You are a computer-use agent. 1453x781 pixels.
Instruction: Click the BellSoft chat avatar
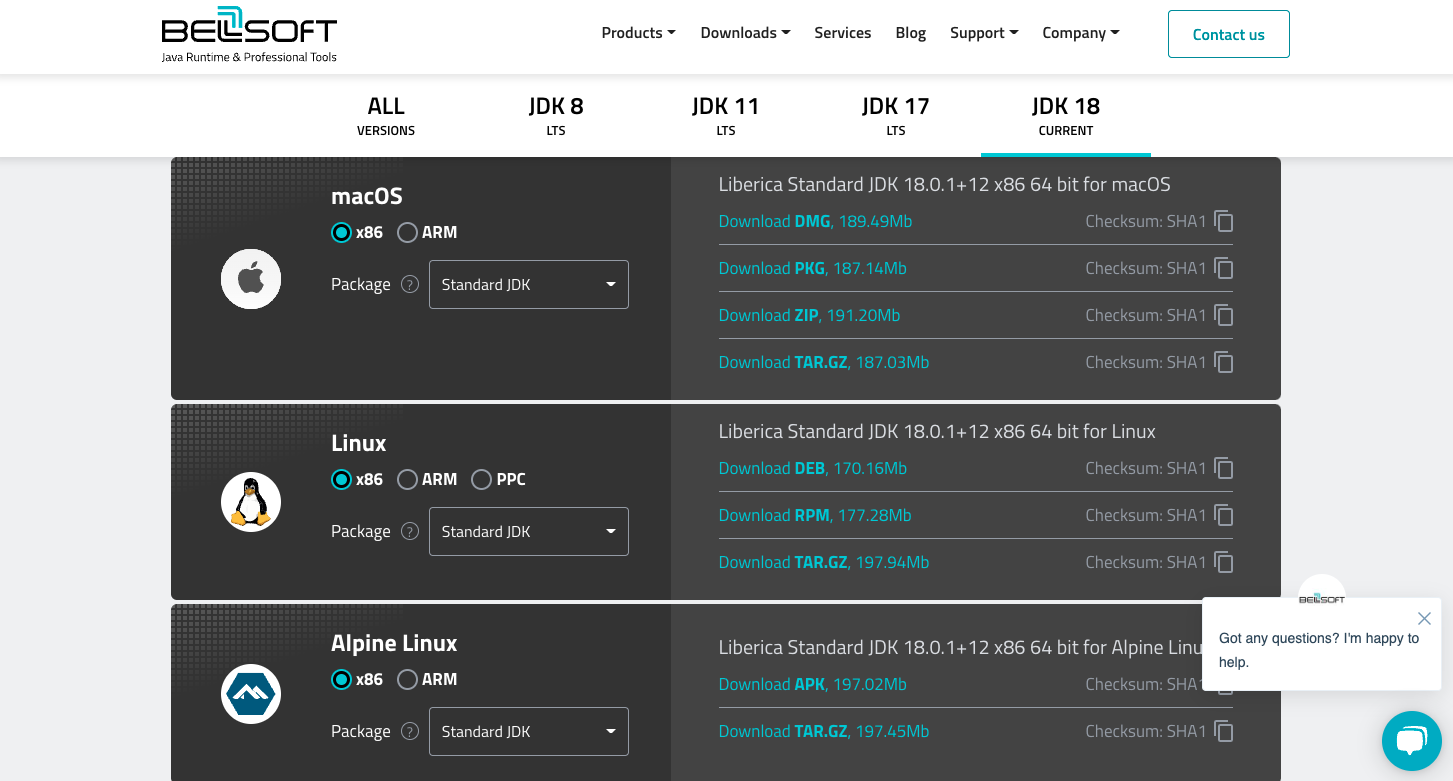tap(1322, 598)
